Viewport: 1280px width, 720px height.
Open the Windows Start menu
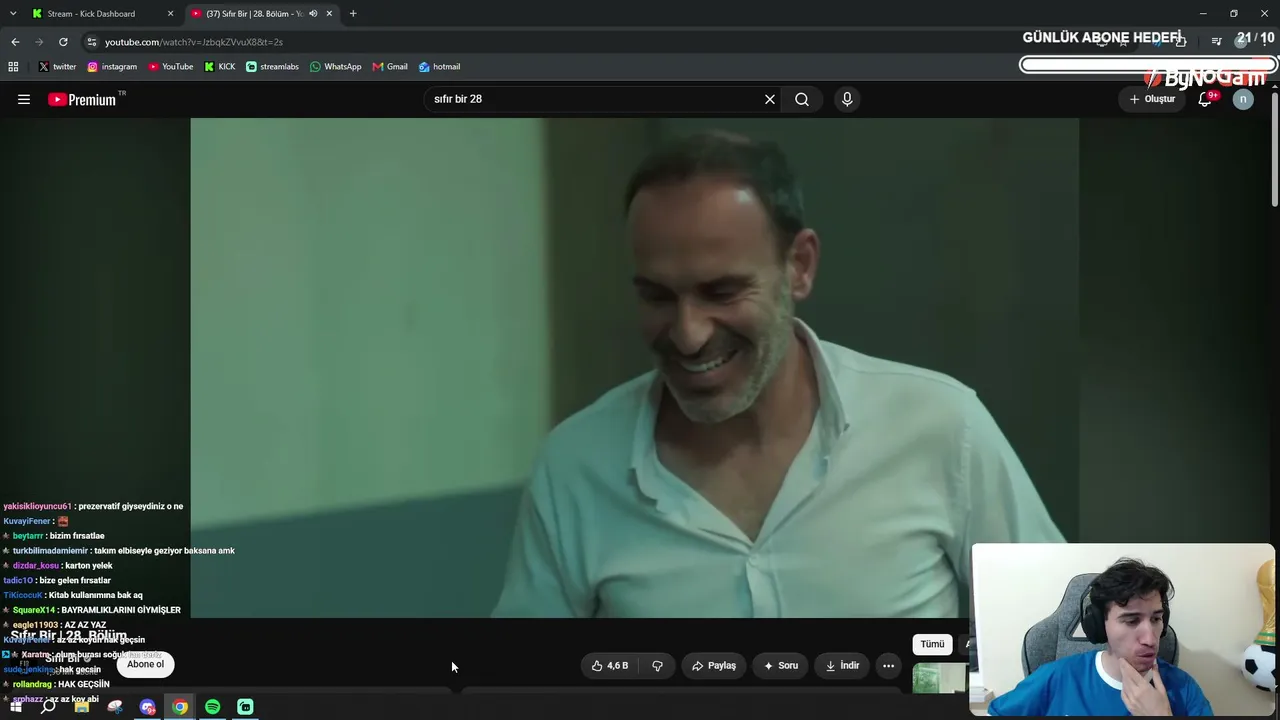point(16,707)
